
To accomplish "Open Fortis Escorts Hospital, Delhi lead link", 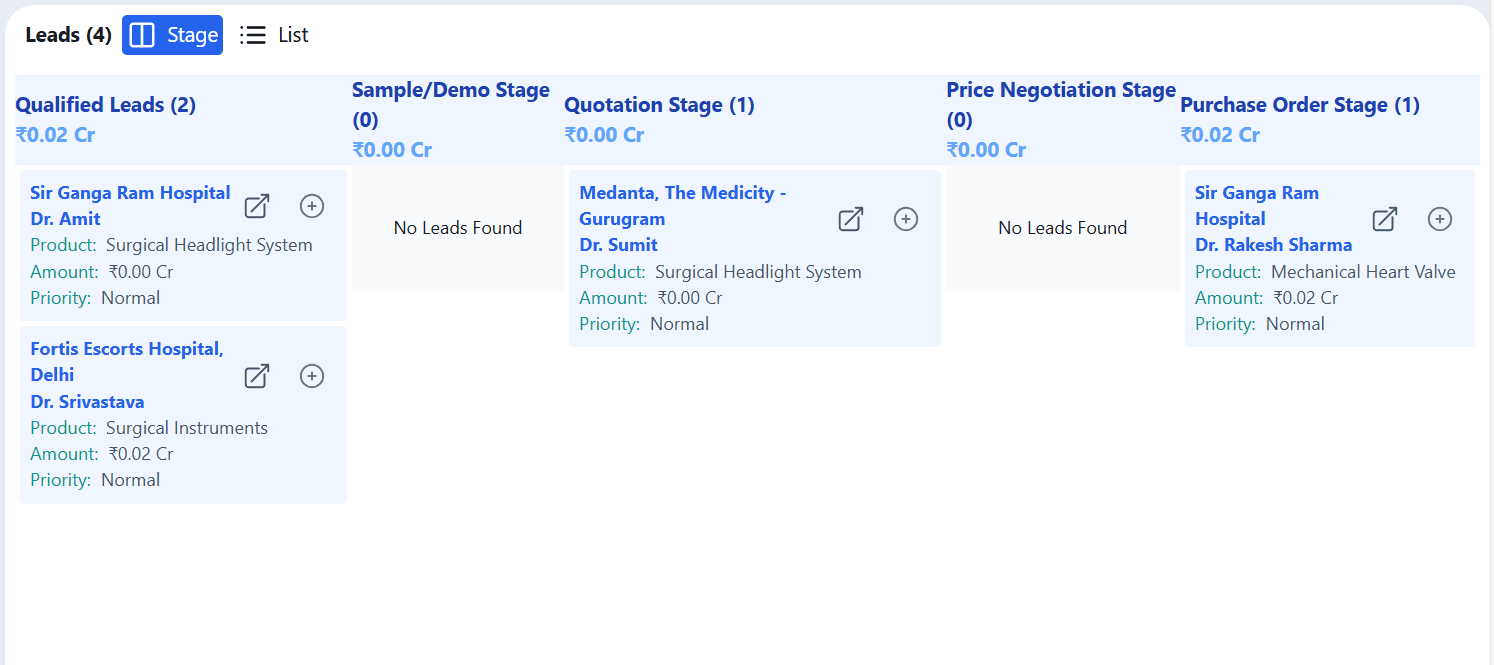I will 127,349.
